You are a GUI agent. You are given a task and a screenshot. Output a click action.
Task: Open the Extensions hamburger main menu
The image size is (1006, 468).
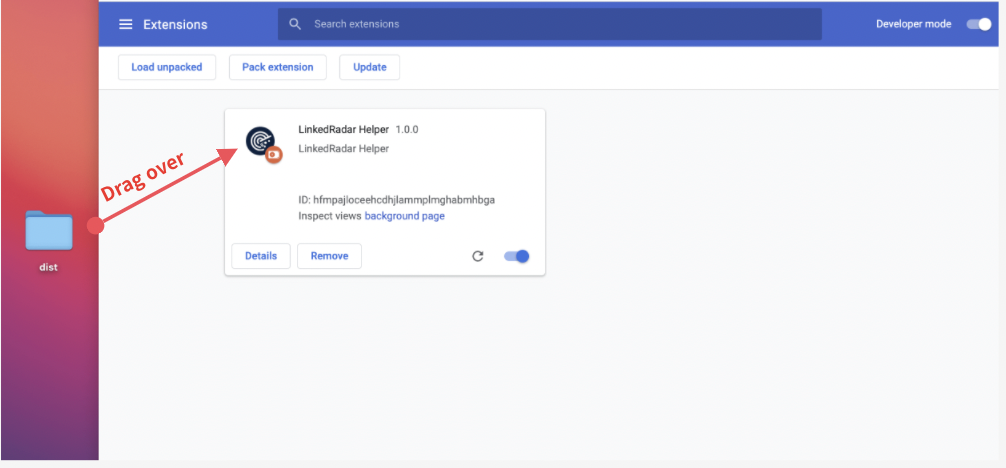click(126, 24)
